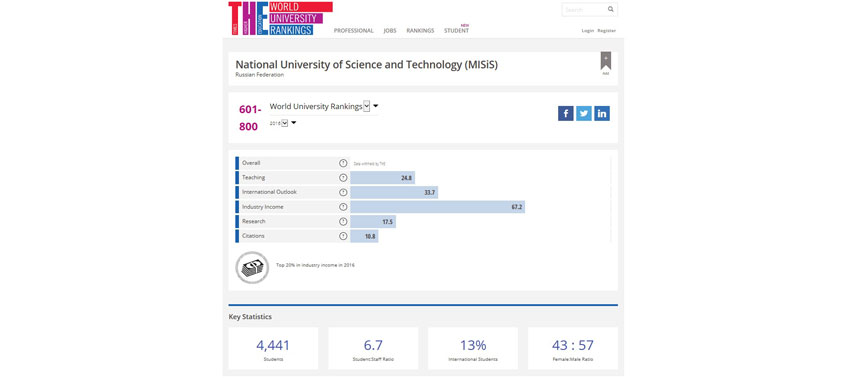The width and height of the screenshot is (846, 378).
Task: Add the university using the bookmark icon
Action: click(606, 61)
